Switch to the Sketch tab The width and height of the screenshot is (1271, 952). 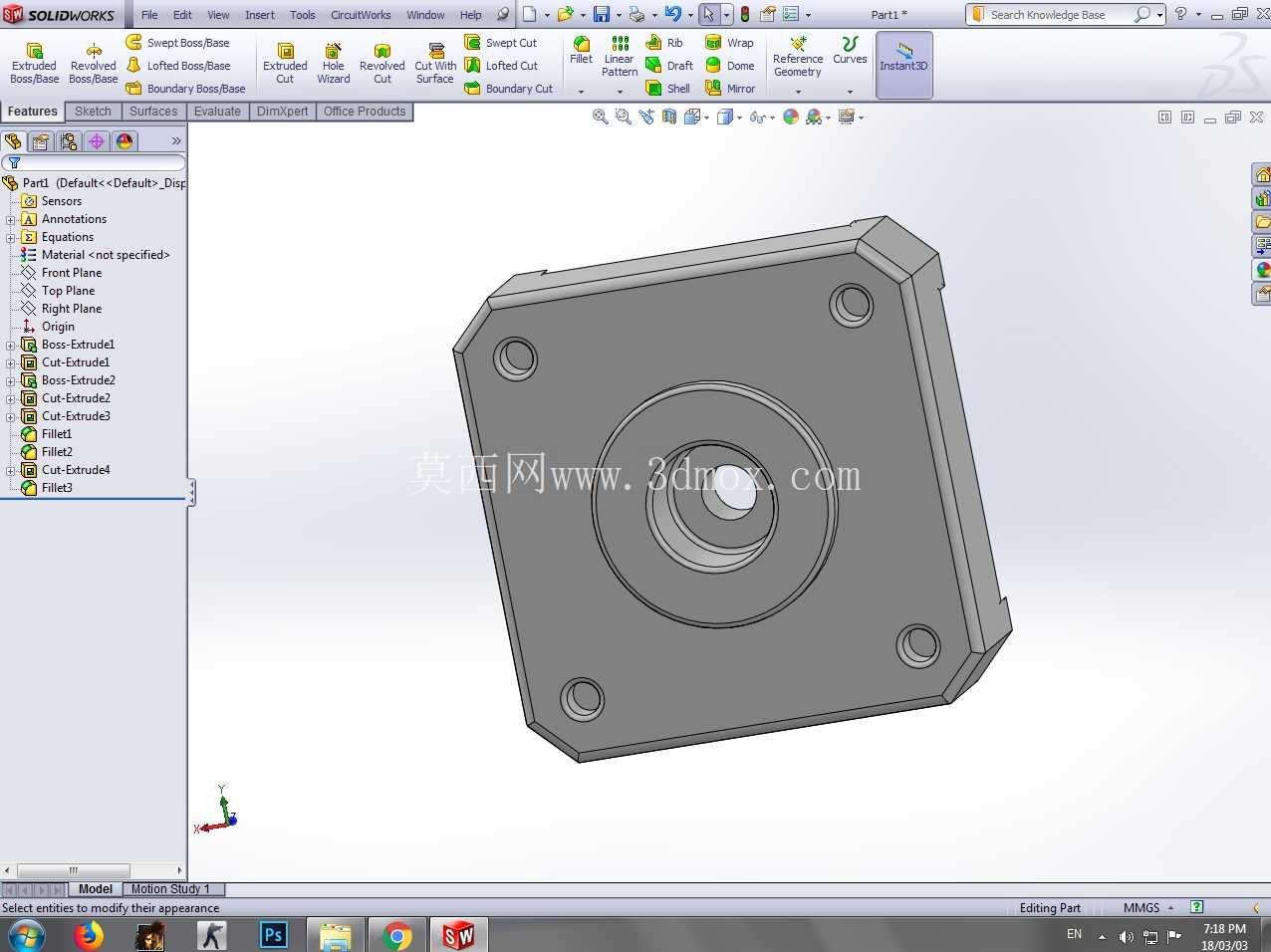pyautogui.click(x=93, y=112)
